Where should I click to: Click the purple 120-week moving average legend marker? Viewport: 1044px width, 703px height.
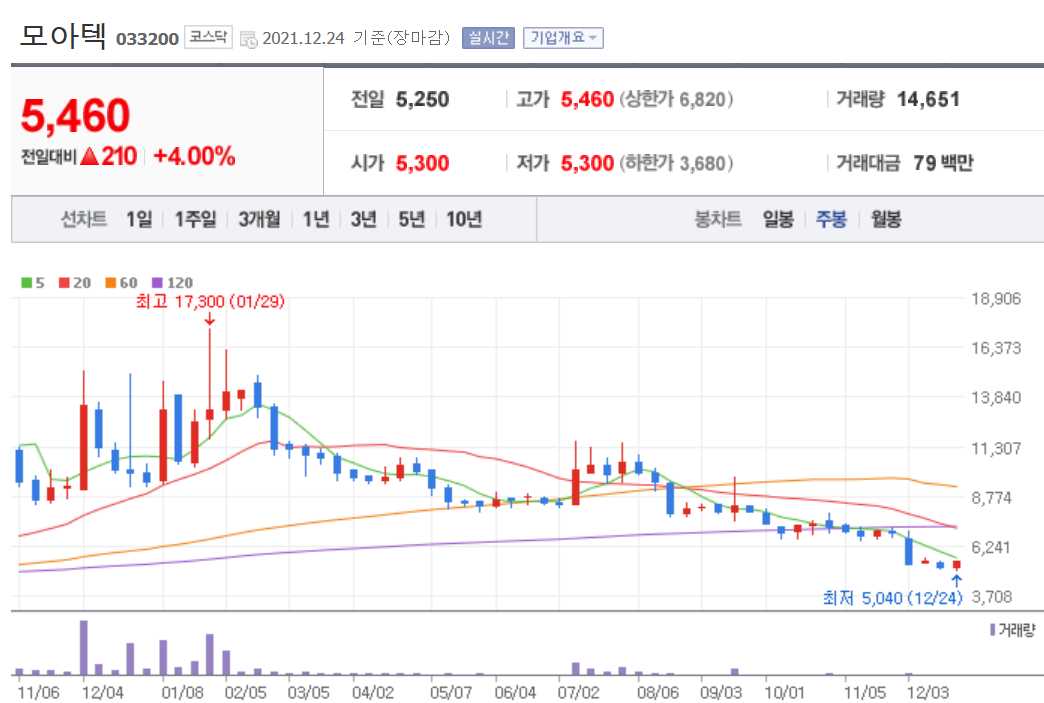click(x=156, y=283)
